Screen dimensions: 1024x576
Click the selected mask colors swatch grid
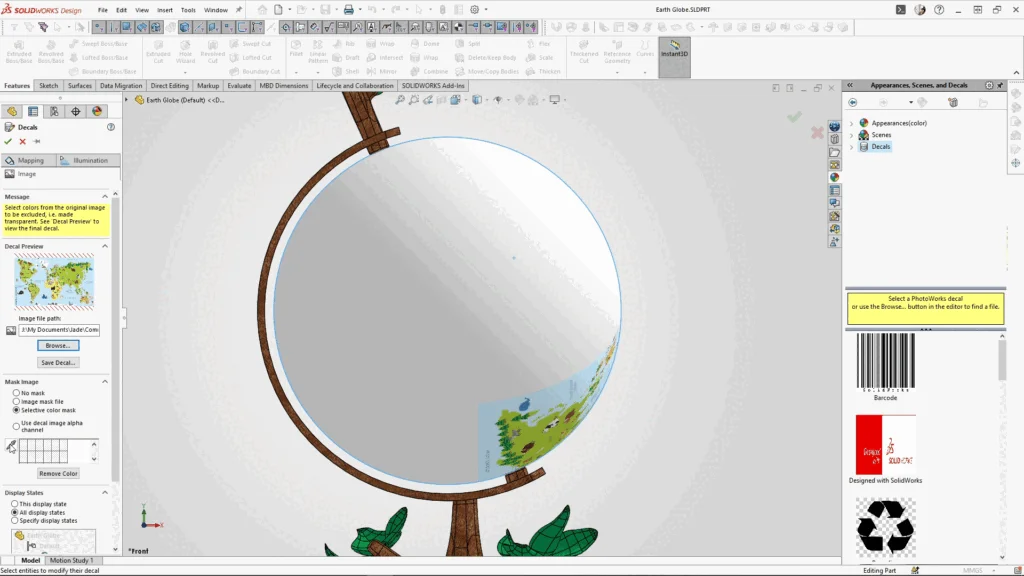tap(59, 451)
